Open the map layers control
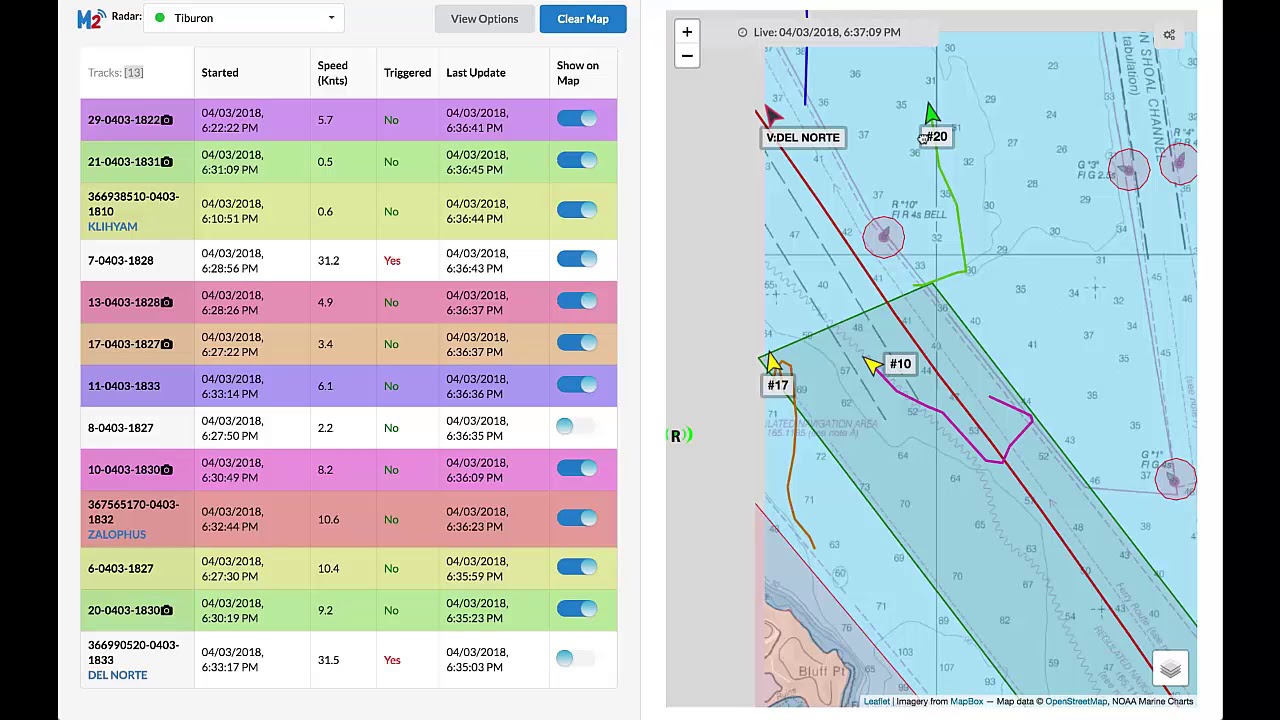Screen dimensions: 1280x720 (1170, 669)
